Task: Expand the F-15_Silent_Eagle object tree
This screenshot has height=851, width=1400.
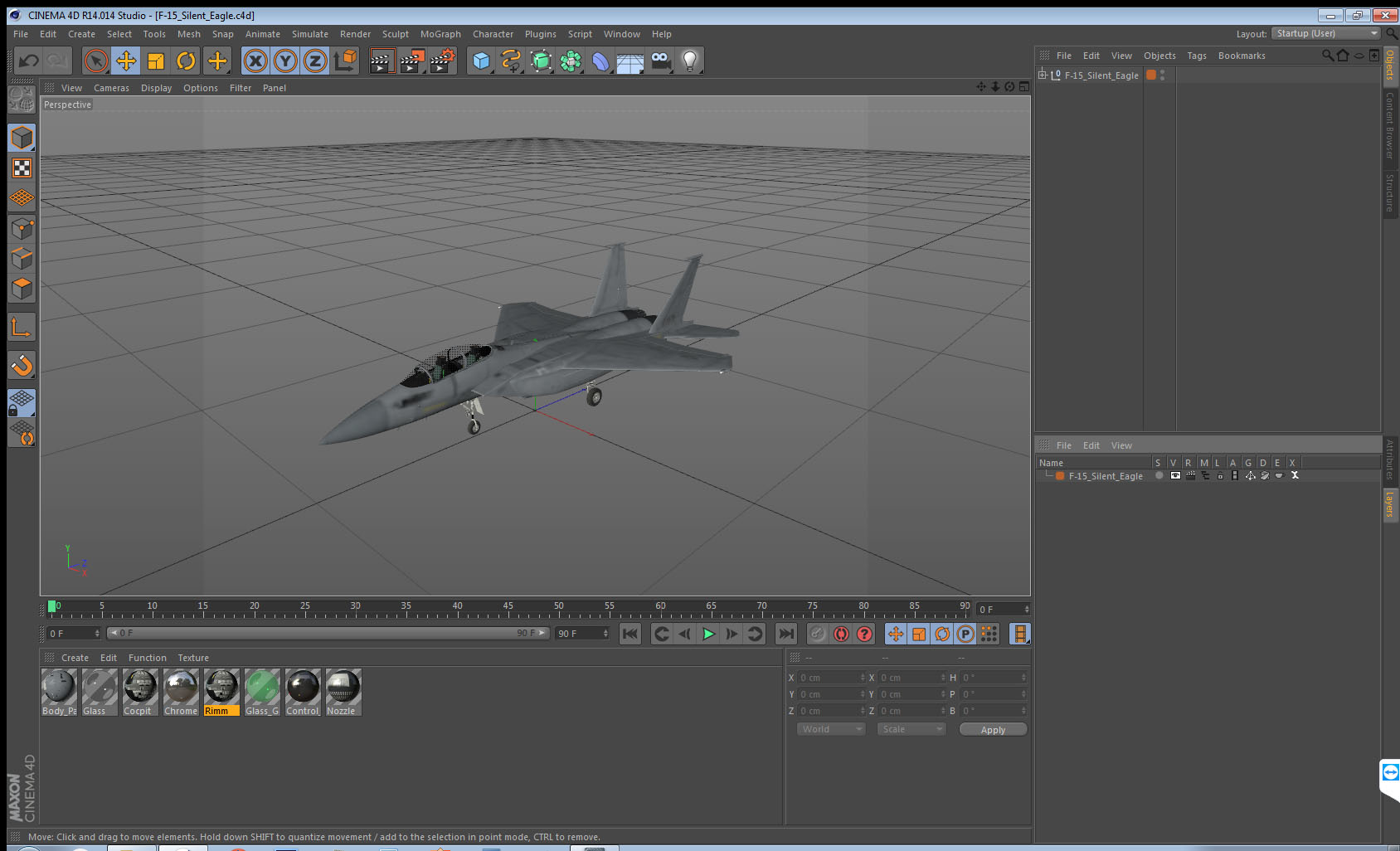Action: (x=1043, y=75)
